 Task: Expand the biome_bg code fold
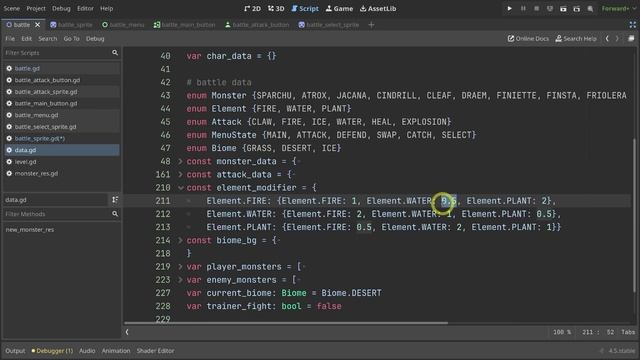click(x=180, y=240)
